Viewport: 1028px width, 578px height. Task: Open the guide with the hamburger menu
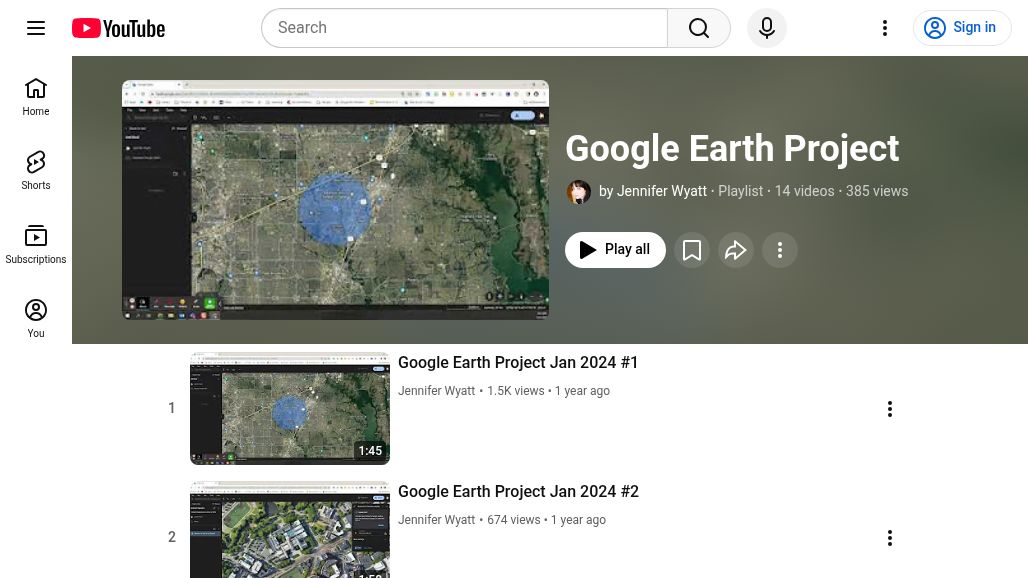click(x=36, y=27)
